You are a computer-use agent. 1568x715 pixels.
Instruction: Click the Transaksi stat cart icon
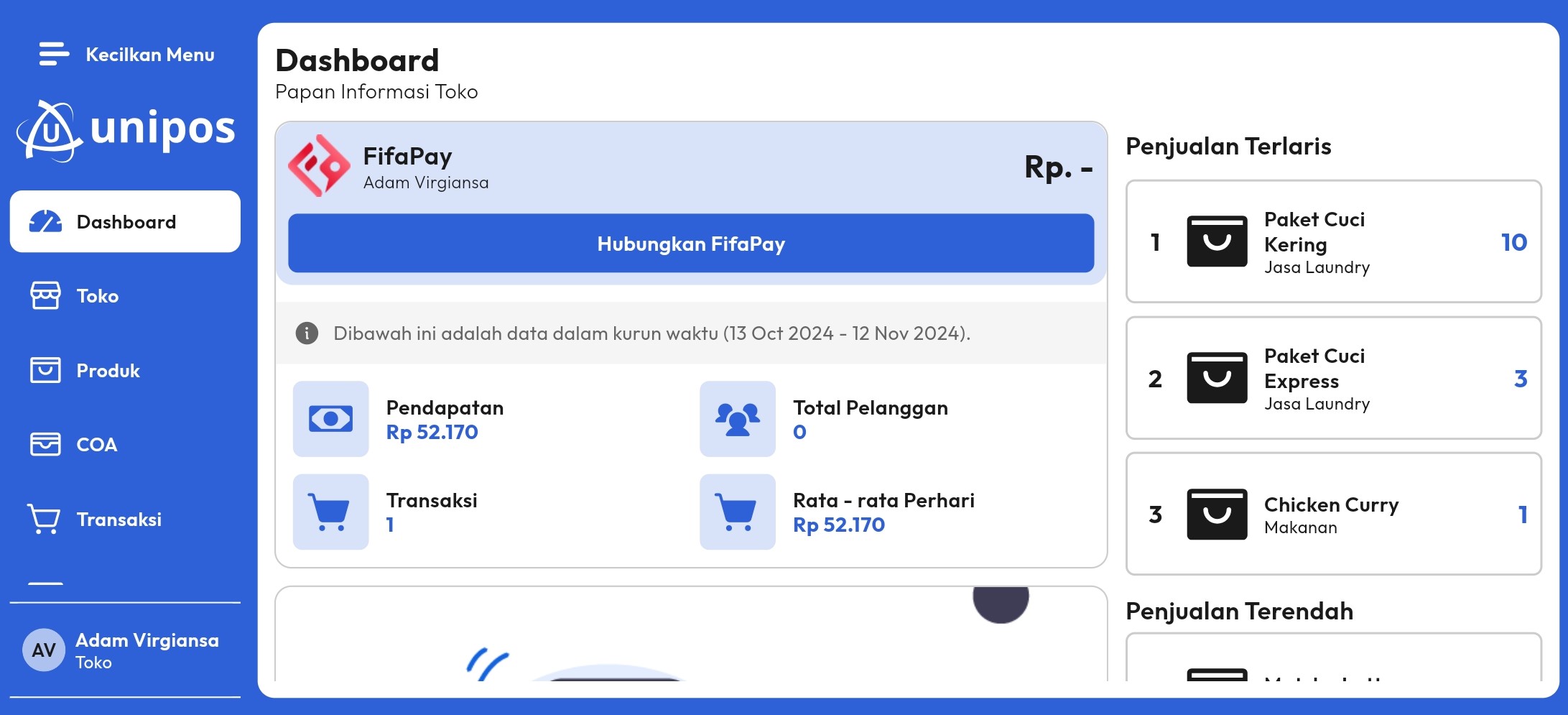pyautogui.click(x=330, y=512)
